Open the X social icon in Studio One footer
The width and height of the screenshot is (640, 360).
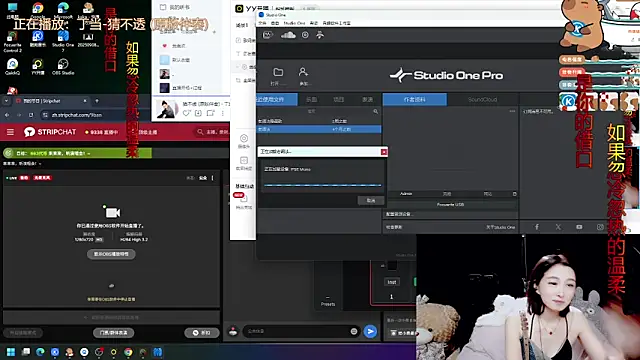[558, 227]
